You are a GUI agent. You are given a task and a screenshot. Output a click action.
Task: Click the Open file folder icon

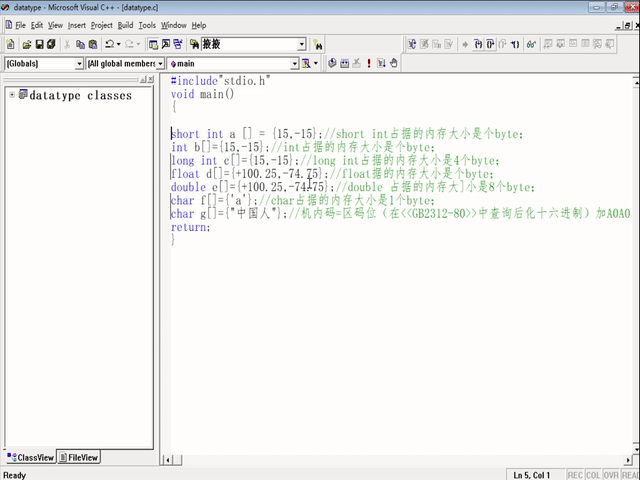coord(27,44)
